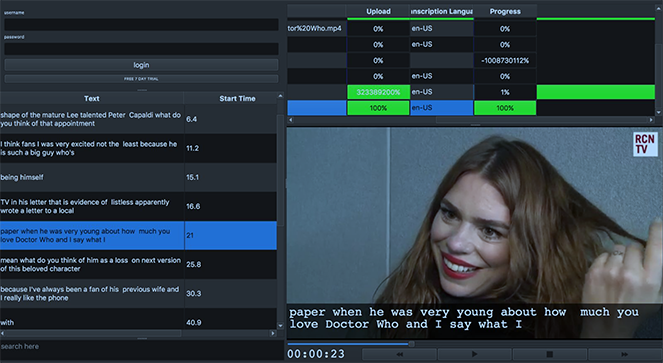Click the start time cell 30.3
This screenshot has width=663, height=363.
click(x=230, y=294)
